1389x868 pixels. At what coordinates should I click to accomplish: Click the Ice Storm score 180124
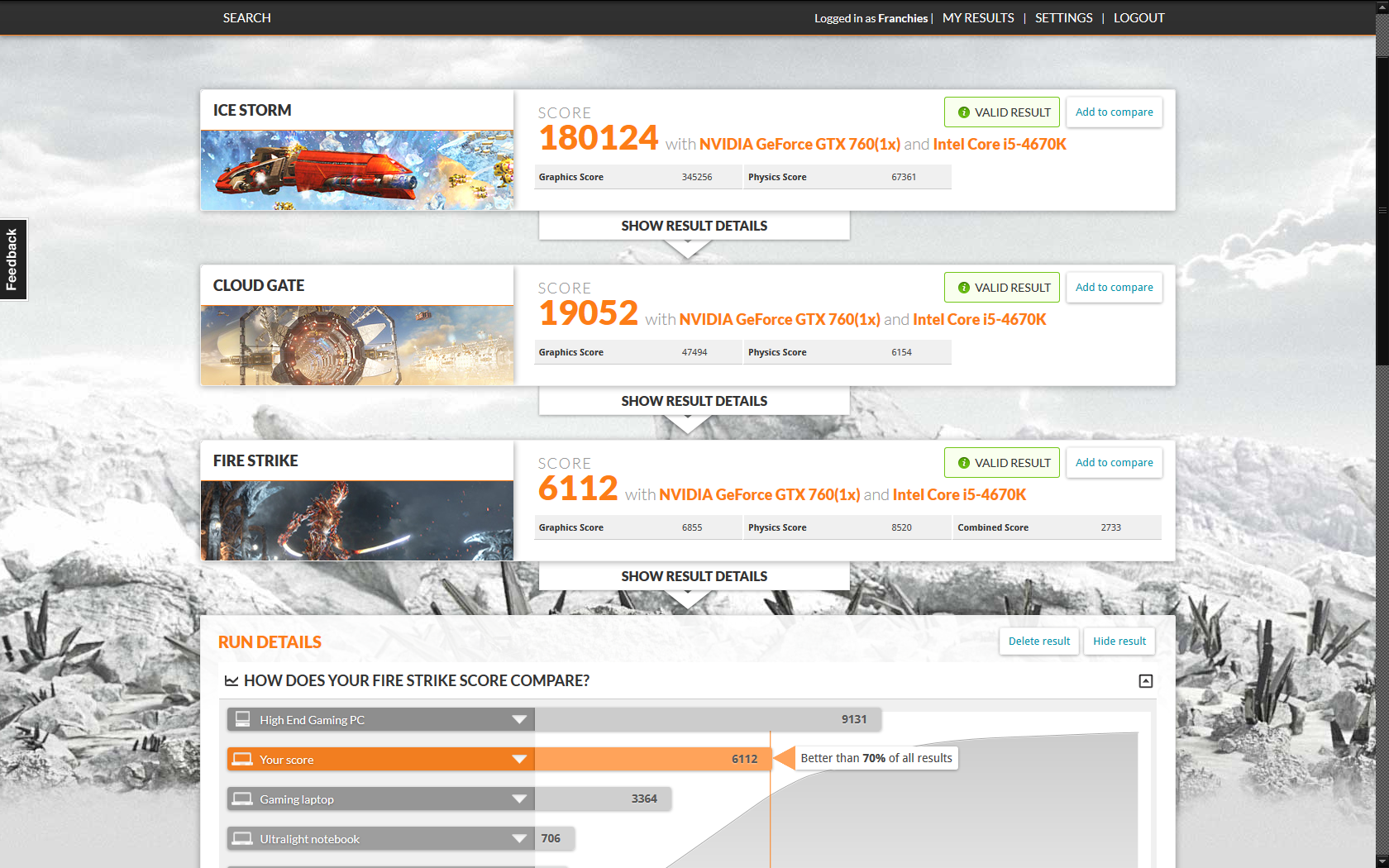coord(599,138)
